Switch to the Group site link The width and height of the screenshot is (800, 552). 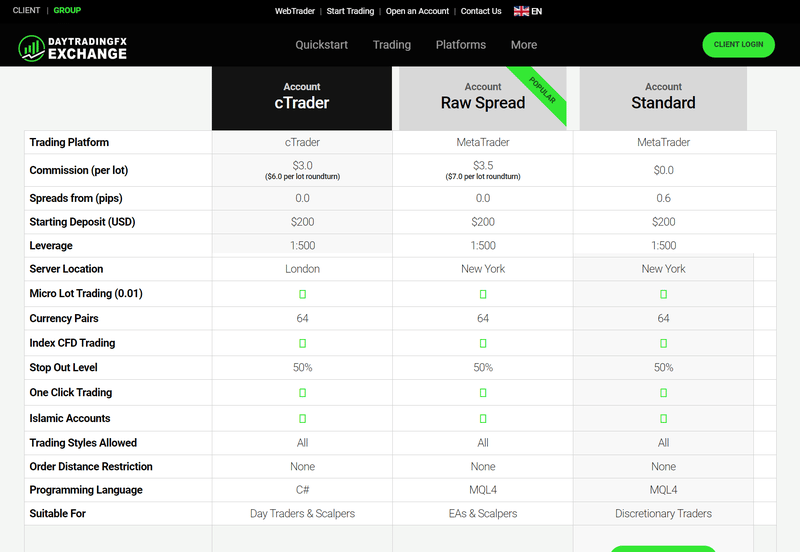coord(67,10)
